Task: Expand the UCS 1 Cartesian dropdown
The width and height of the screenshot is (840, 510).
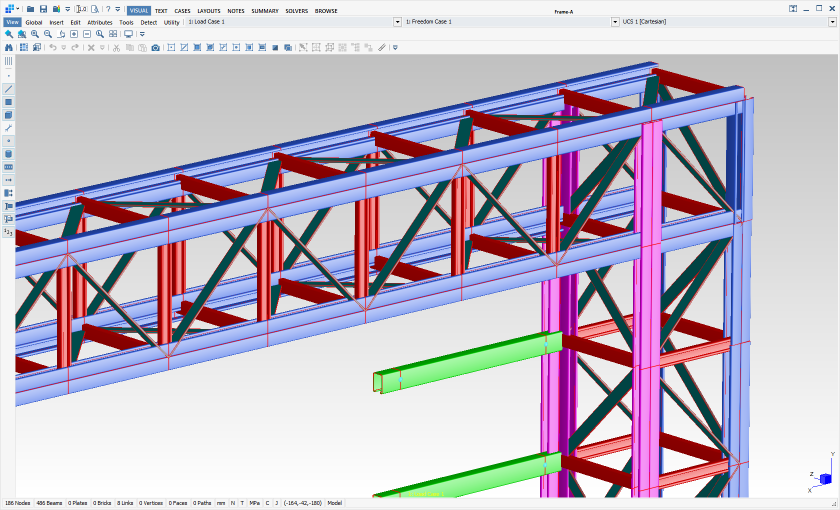Action: [x=829, y=21]
